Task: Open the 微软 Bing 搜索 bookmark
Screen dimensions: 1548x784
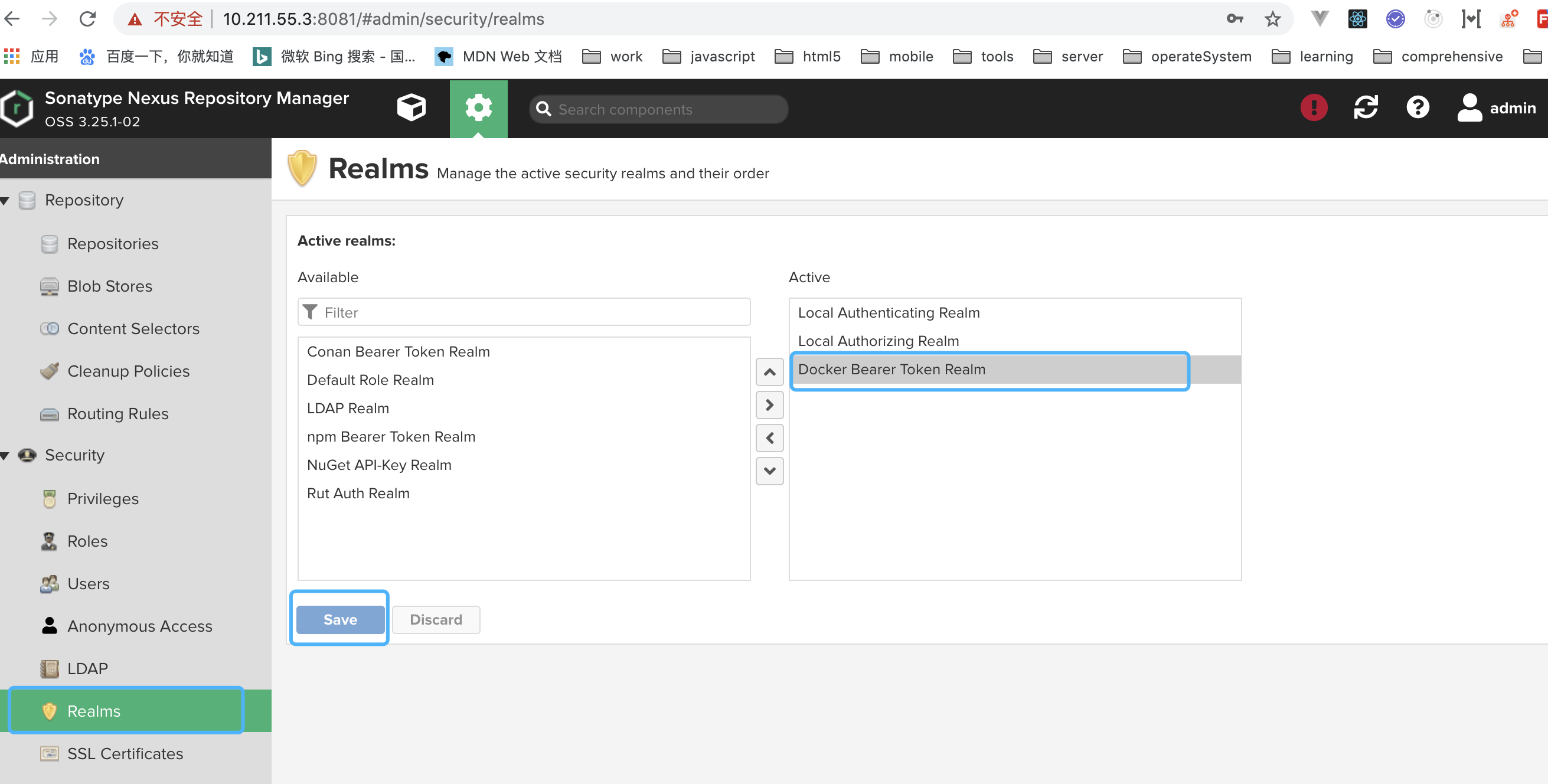Action: click(x=334, y=57)
